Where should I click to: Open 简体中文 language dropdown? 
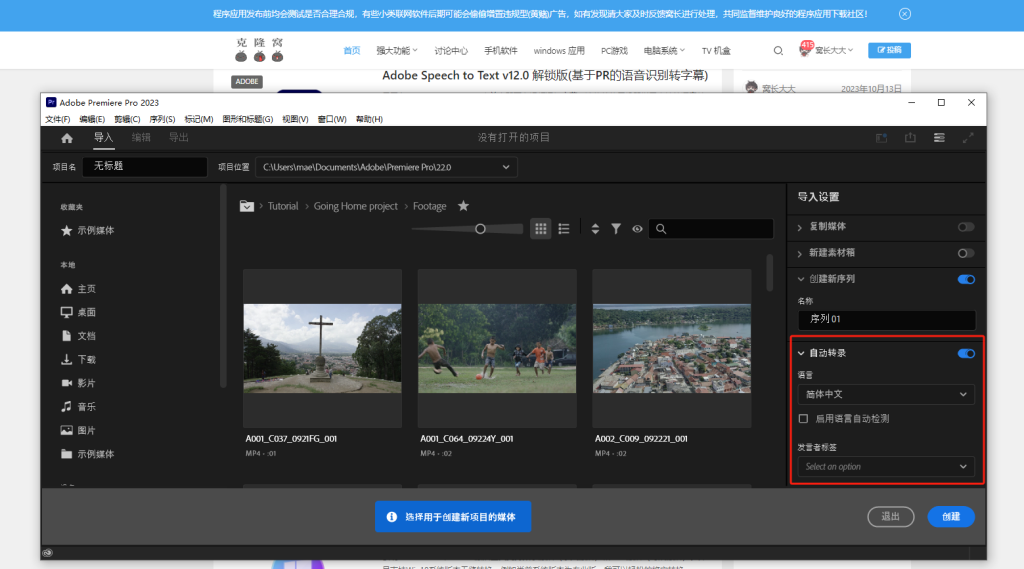point(886,395)
